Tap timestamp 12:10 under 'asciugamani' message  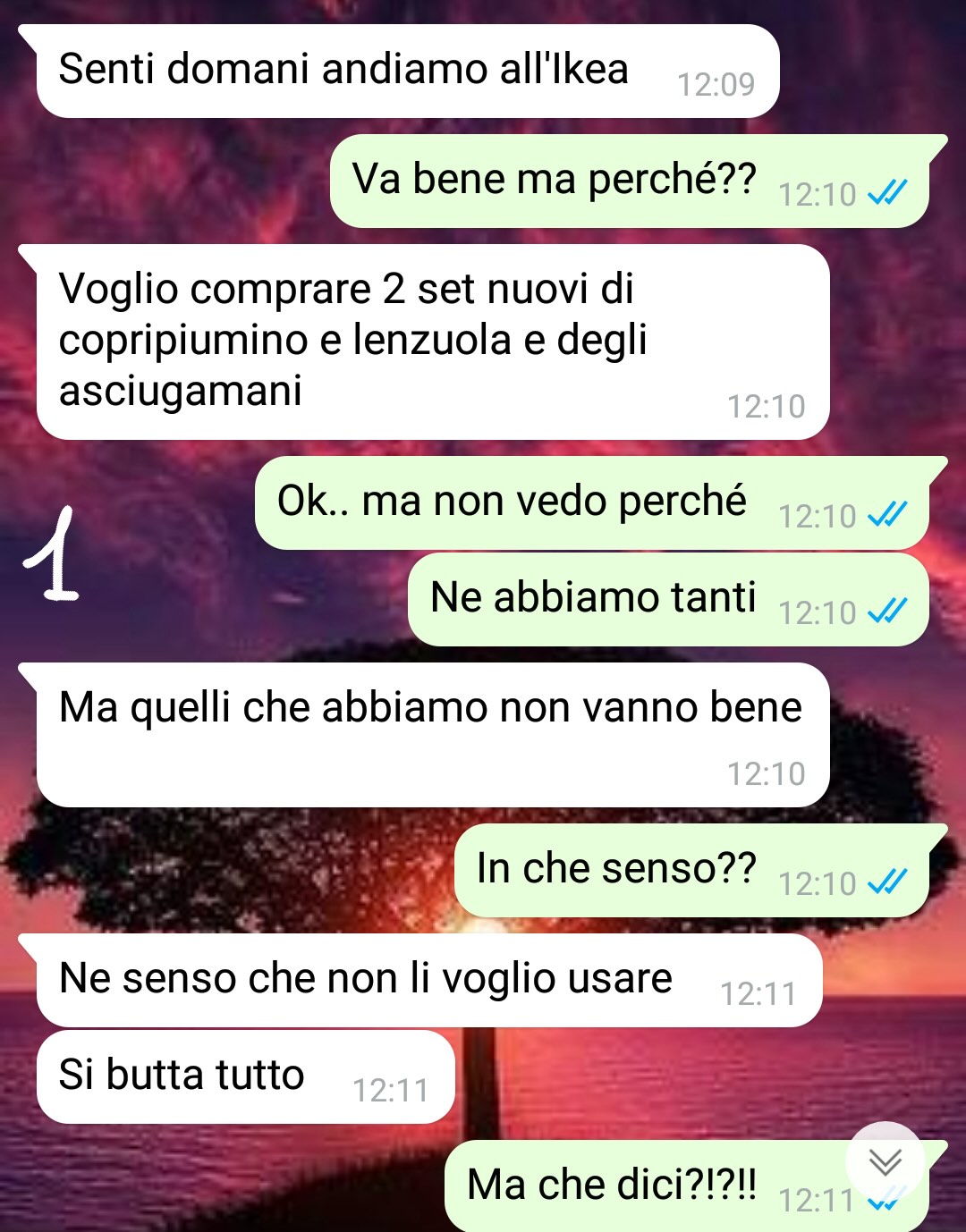coord(766,406)
